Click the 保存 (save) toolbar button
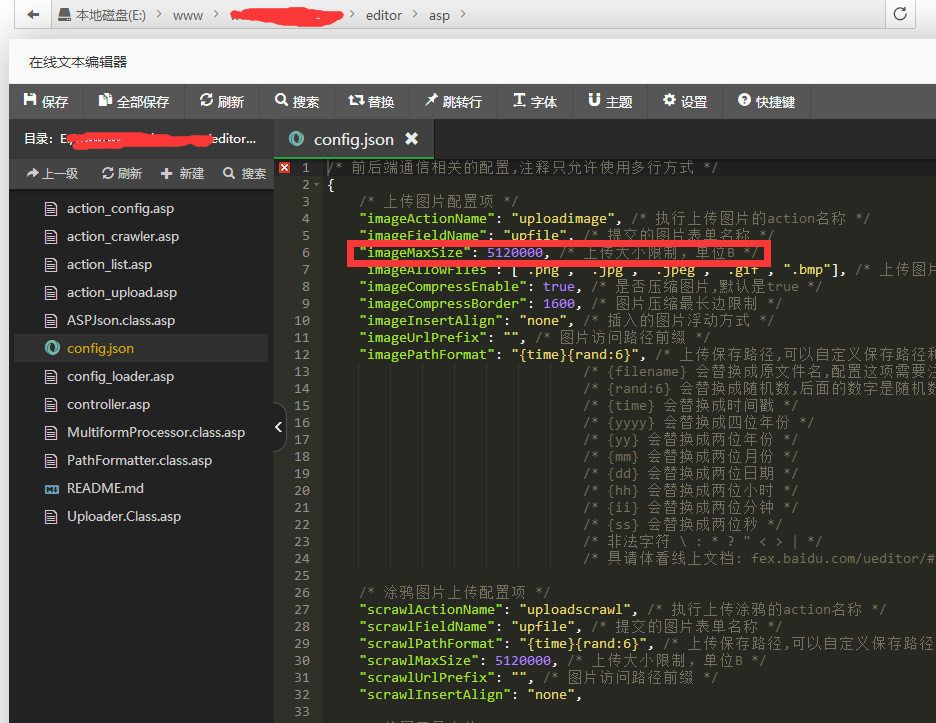The height and width of the screenshot is (723, 936). click(46, 101)
